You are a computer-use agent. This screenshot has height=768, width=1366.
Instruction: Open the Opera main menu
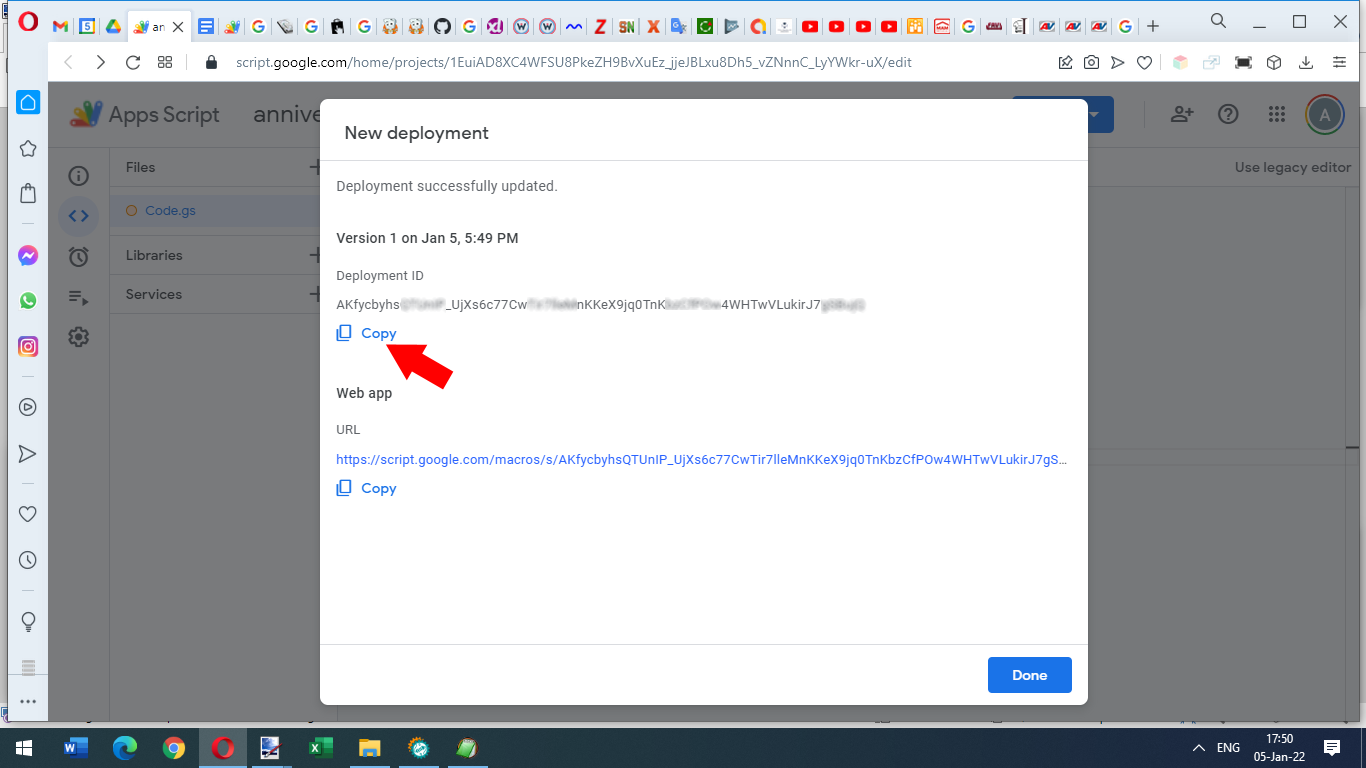pos(28,22)
